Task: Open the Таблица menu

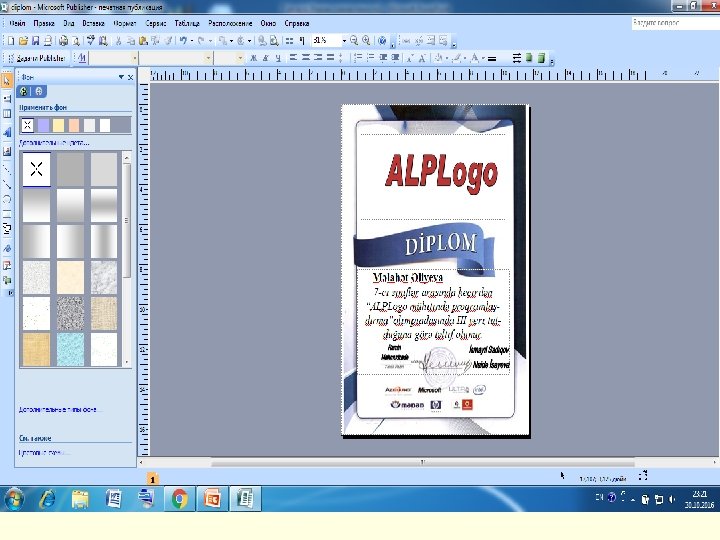Action: pyautogui.click(x=187, y=23)
